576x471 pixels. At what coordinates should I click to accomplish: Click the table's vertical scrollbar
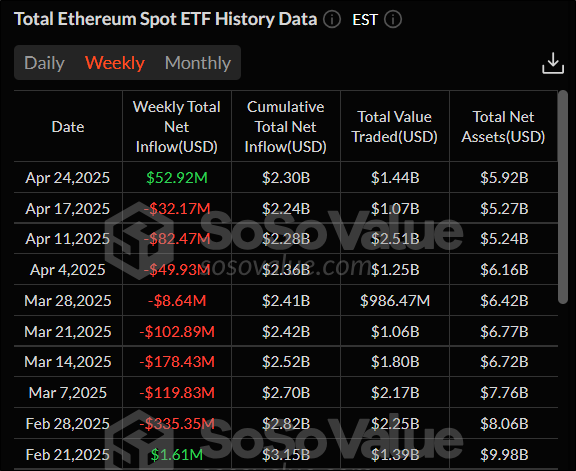tap(562, 197)
